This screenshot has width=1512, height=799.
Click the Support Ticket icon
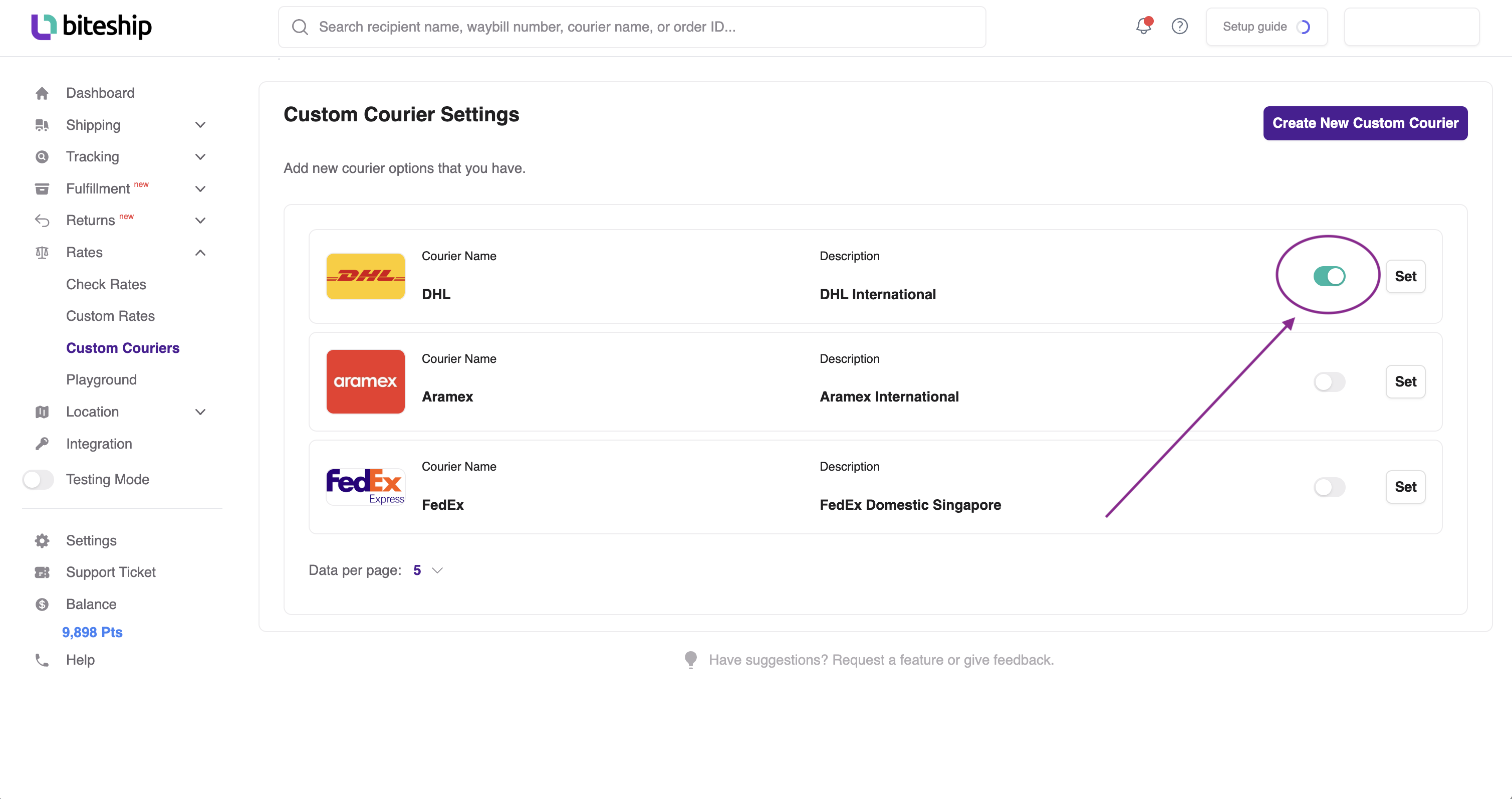tap(42, 572)
